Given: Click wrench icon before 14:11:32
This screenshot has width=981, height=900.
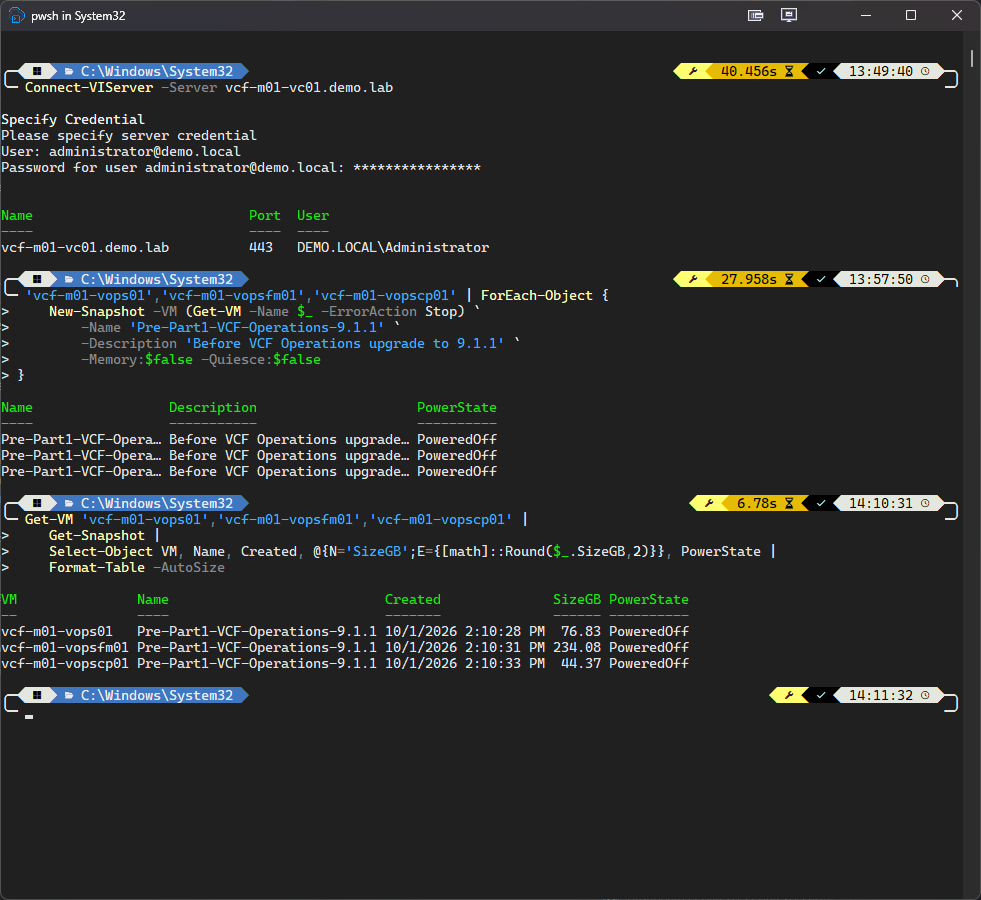Looking at the screenshot, I should click(789, 695).
